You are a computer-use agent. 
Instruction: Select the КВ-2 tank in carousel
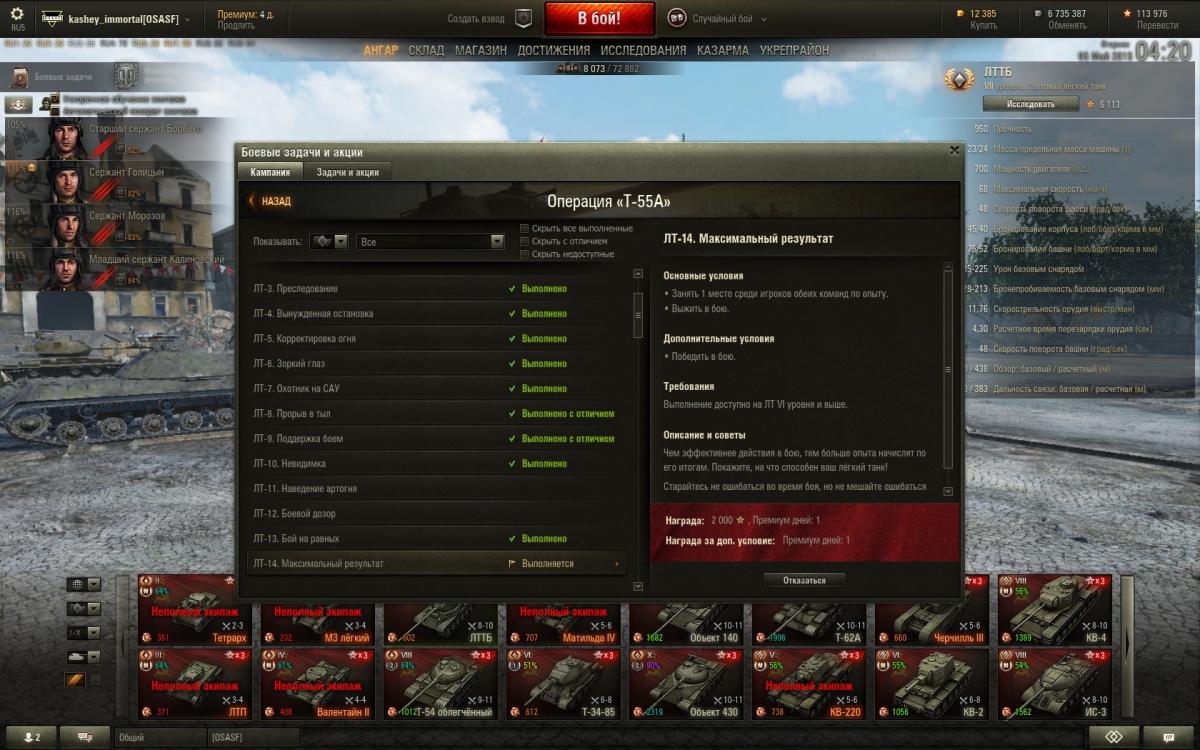(932, 684)
